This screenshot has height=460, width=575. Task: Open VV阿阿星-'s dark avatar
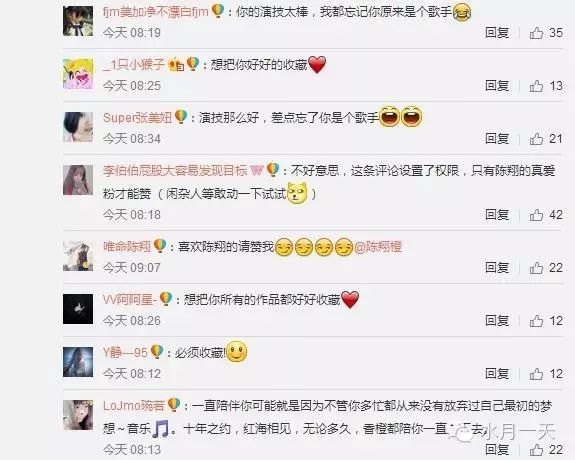[78, 309]
